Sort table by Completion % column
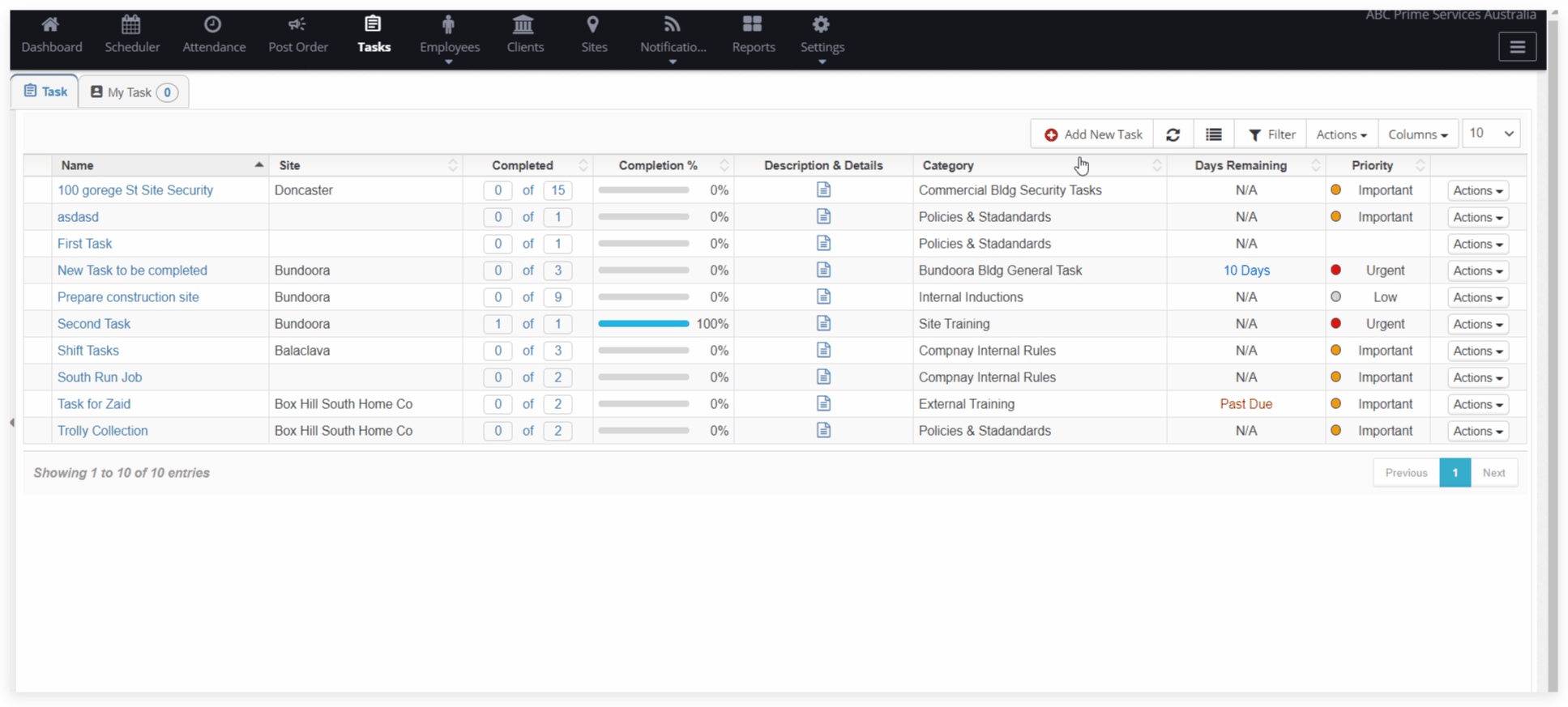The height and width of the screenshot is (707, 1568). 664,165
